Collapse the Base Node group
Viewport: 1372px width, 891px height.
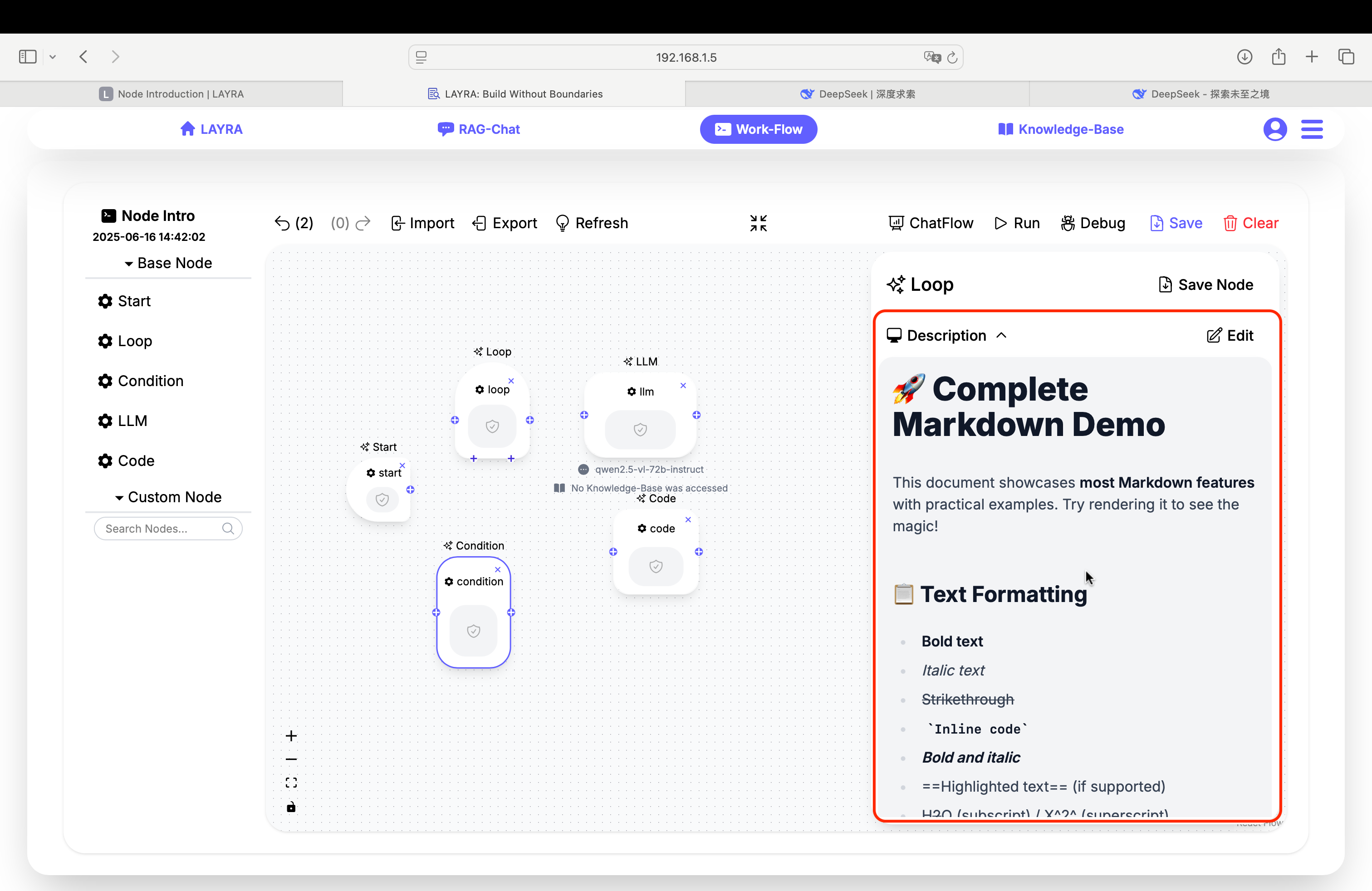(x=168, y=263)
